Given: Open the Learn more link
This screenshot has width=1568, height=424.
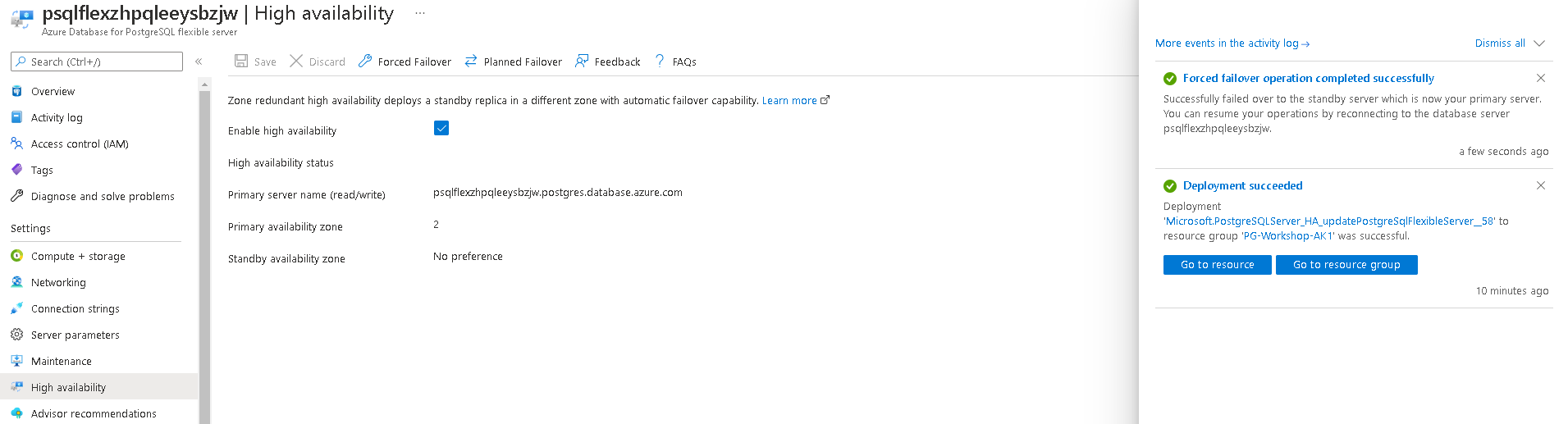Looking at the screenshot, I should 789,100.
